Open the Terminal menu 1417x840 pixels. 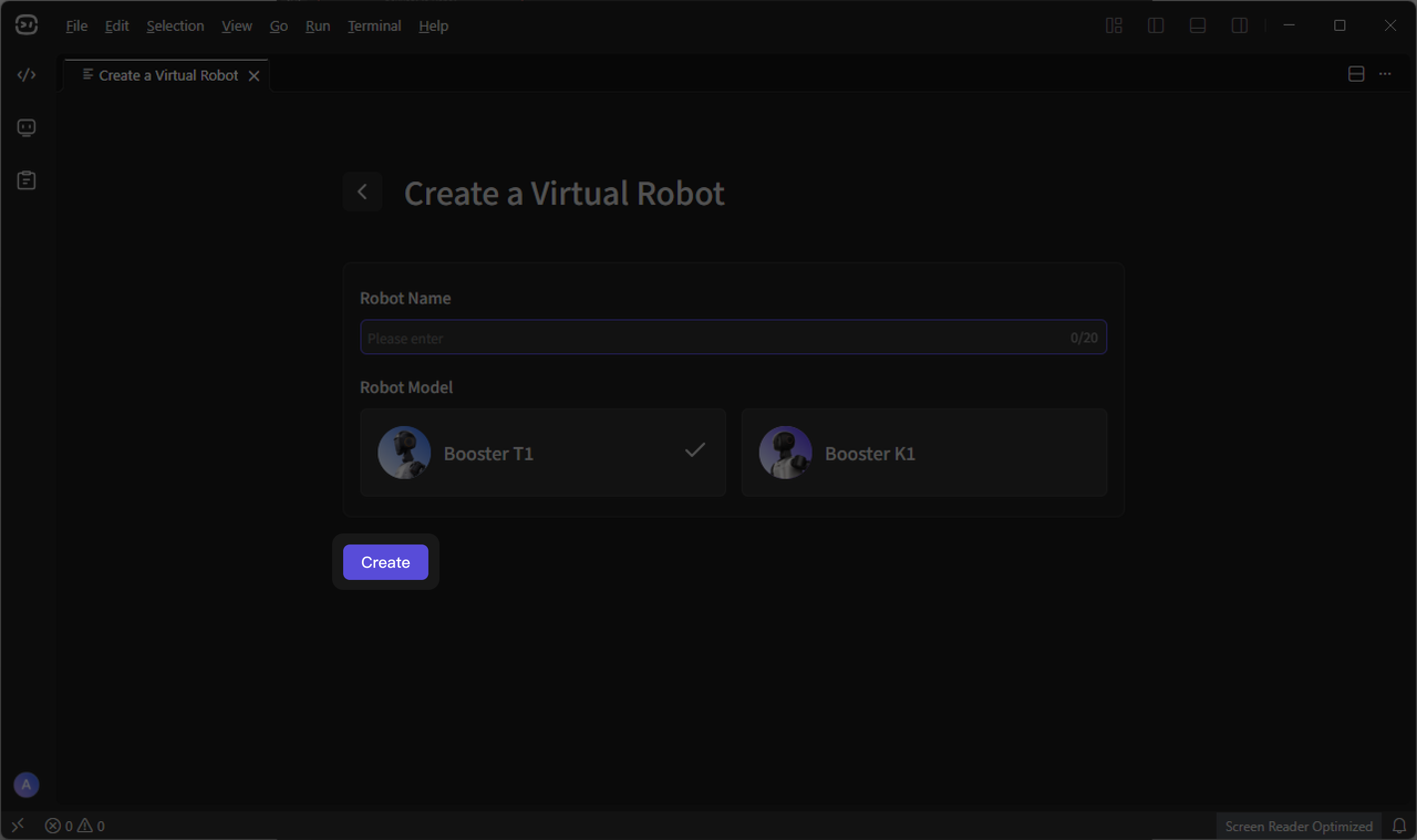[374, 26]
